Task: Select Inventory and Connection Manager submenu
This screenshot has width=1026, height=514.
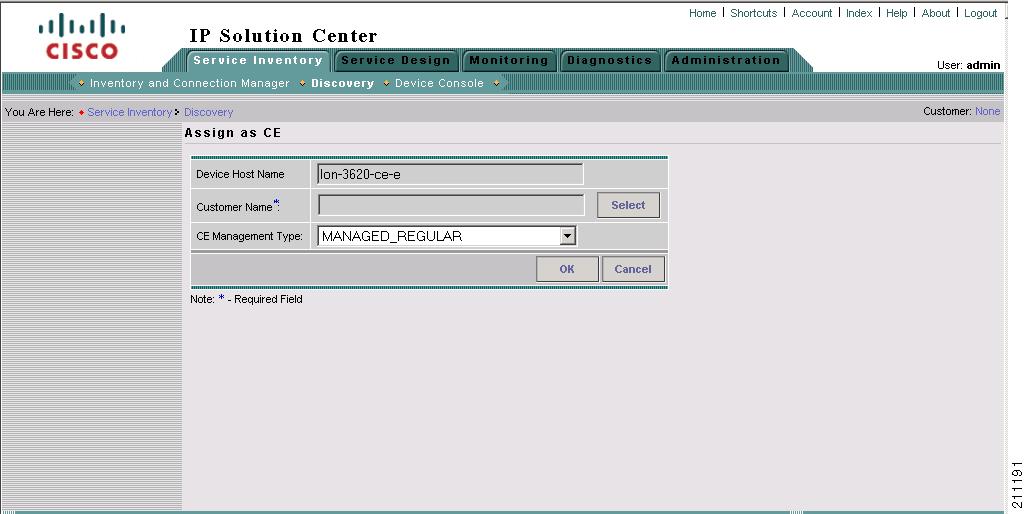Action: click(x=189, y=83)
